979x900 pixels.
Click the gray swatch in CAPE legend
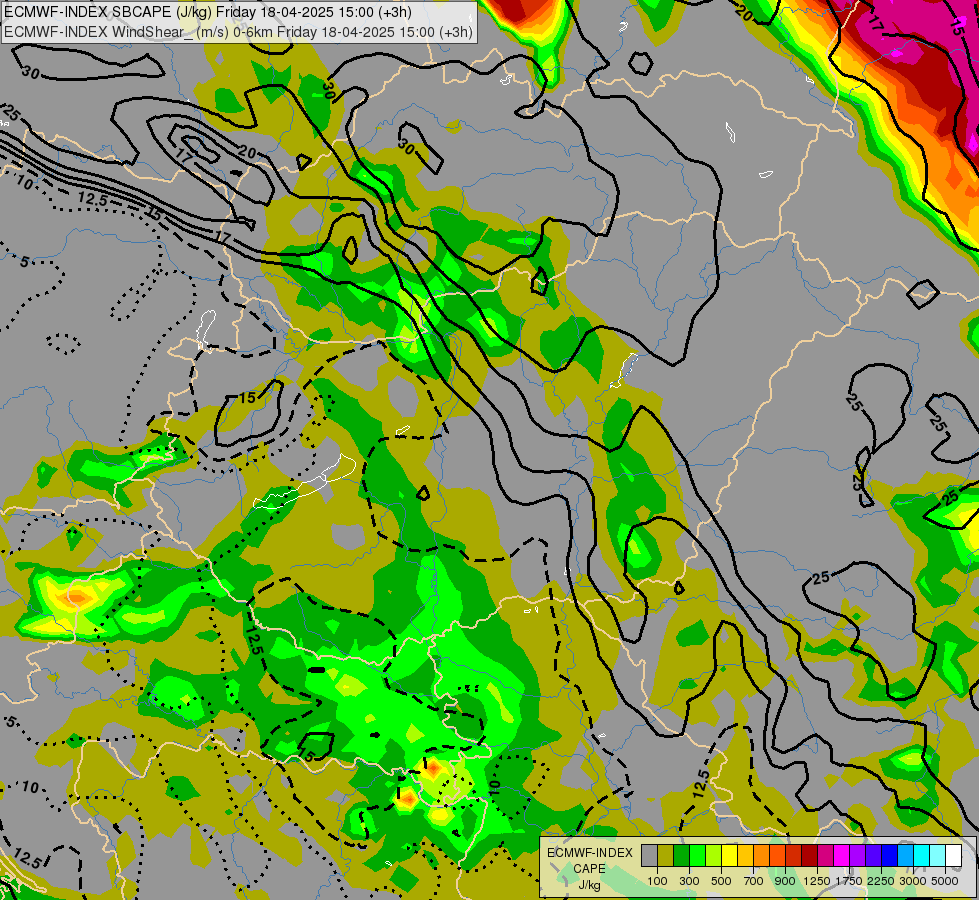click(x=649, y=856)
